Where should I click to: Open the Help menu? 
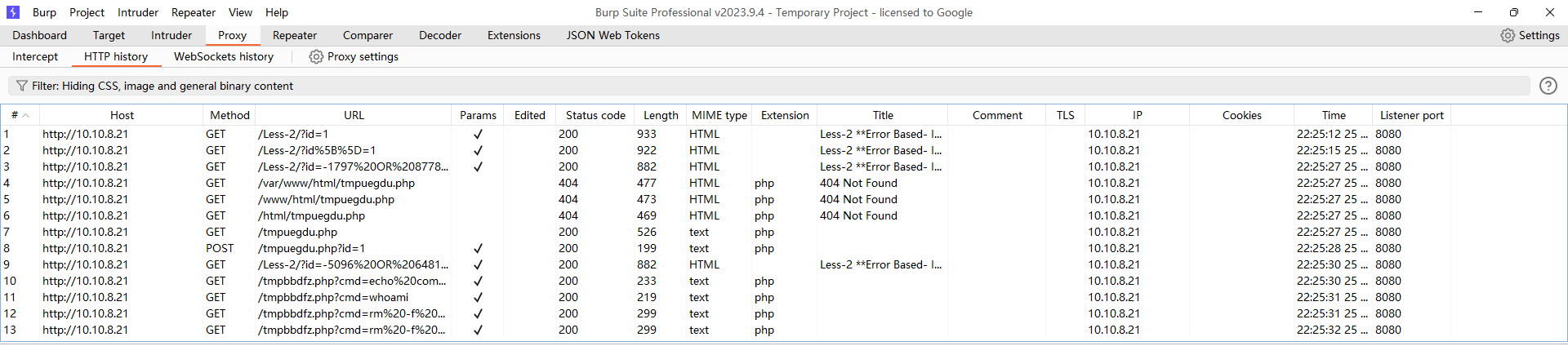277,12
